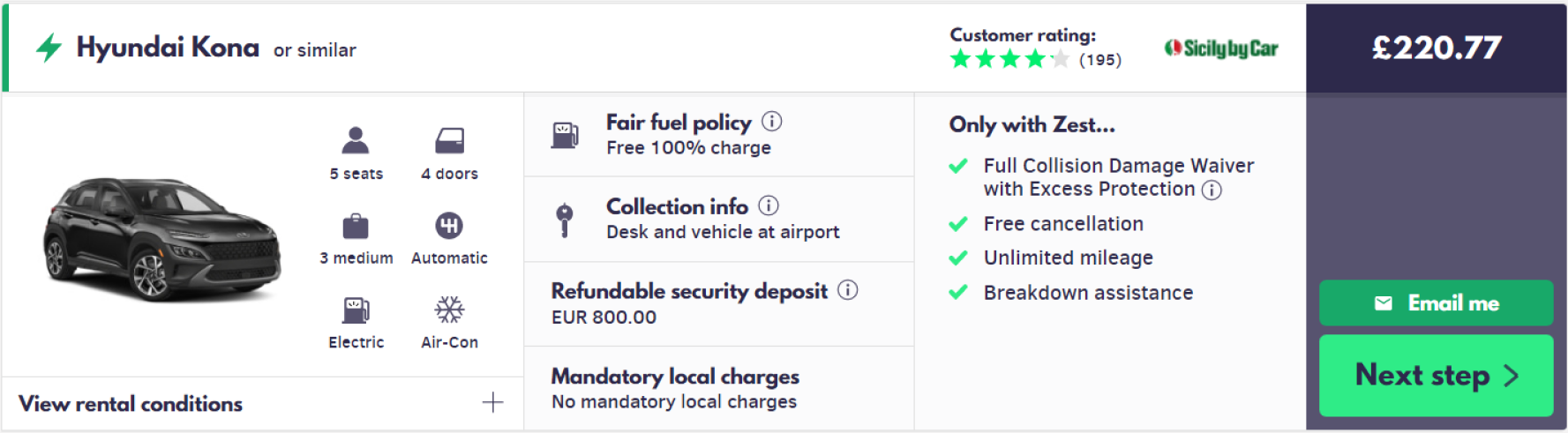
Task: Click the plus icon beside rental conditions
Action: coord(492,403)
